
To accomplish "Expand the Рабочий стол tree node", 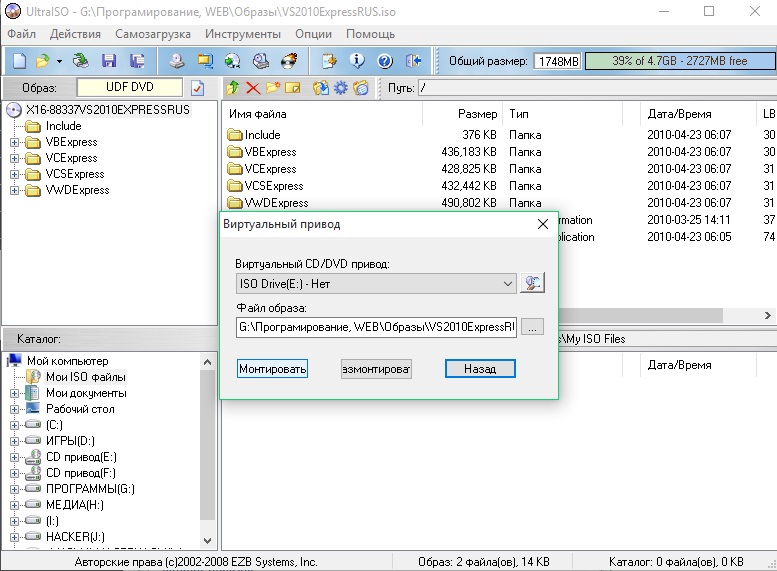I will [x=14, y=410].
